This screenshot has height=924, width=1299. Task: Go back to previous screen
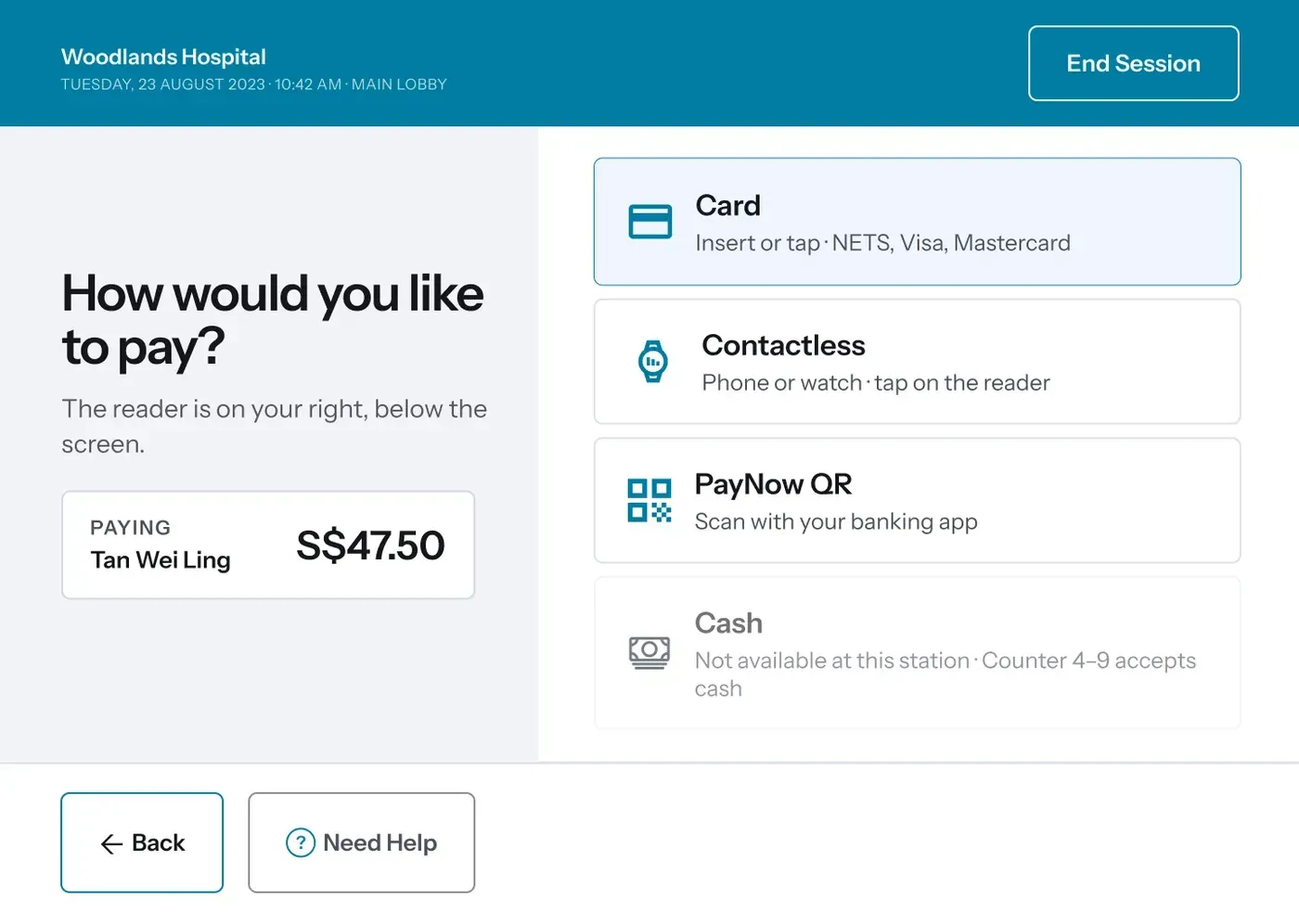click(142, 842)
